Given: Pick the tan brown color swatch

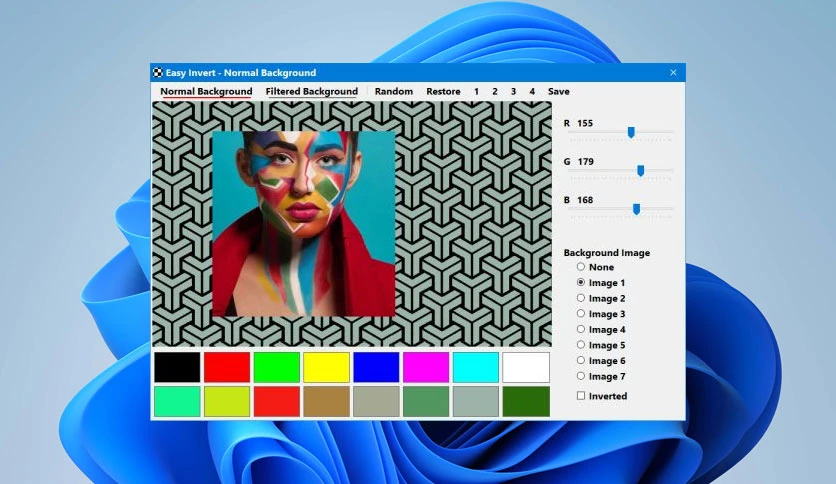Looking at the screenshot, I should 326,401.
